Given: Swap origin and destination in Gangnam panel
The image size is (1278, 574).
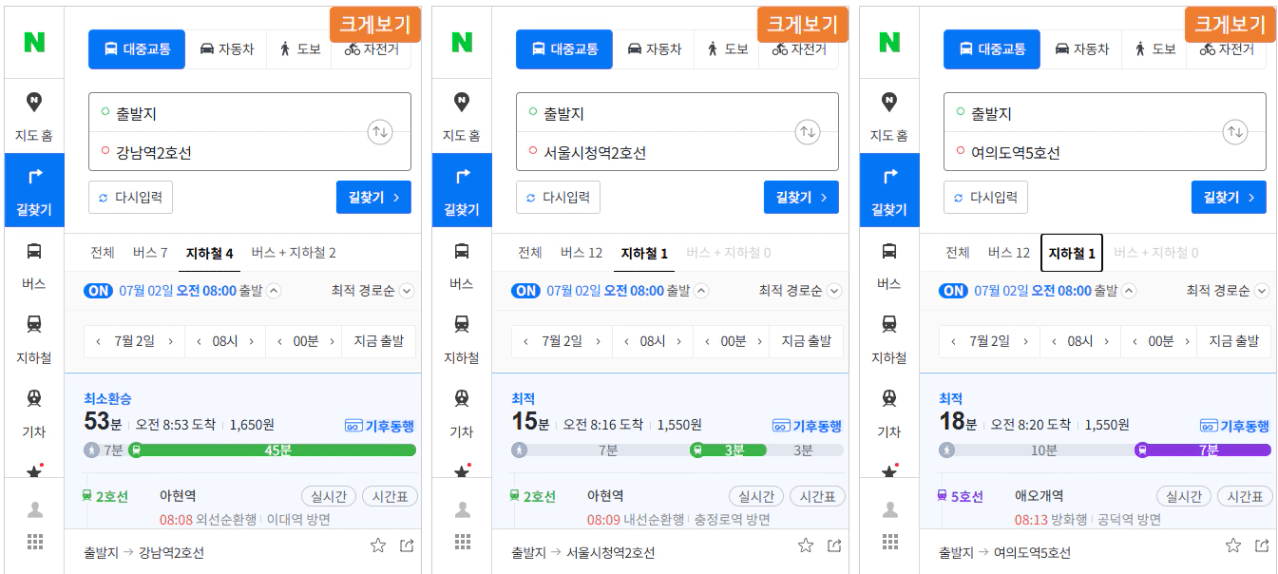Looking at the screenshot, I should tap(380, 131).
